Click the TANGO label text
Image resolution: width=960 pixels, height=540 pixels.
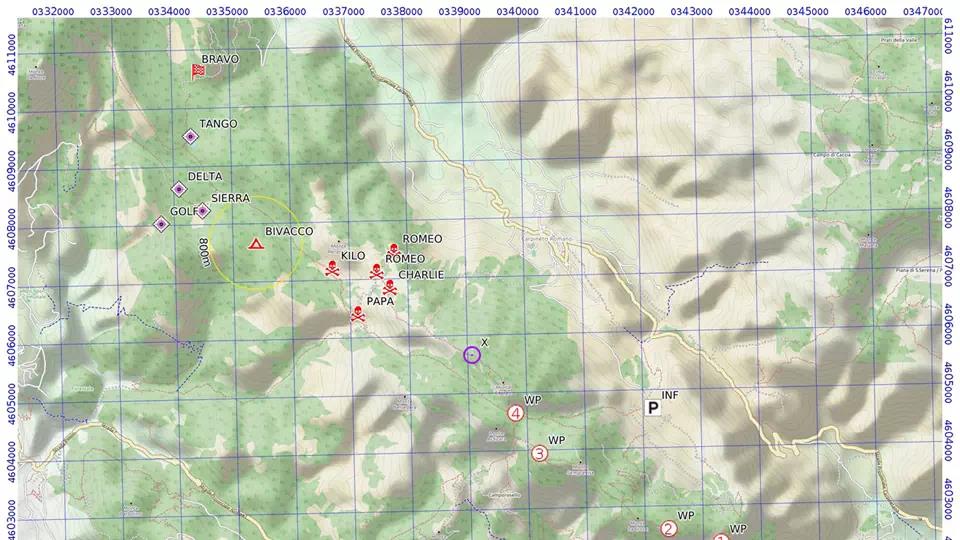pyautogui.click(x=218, y=124)
